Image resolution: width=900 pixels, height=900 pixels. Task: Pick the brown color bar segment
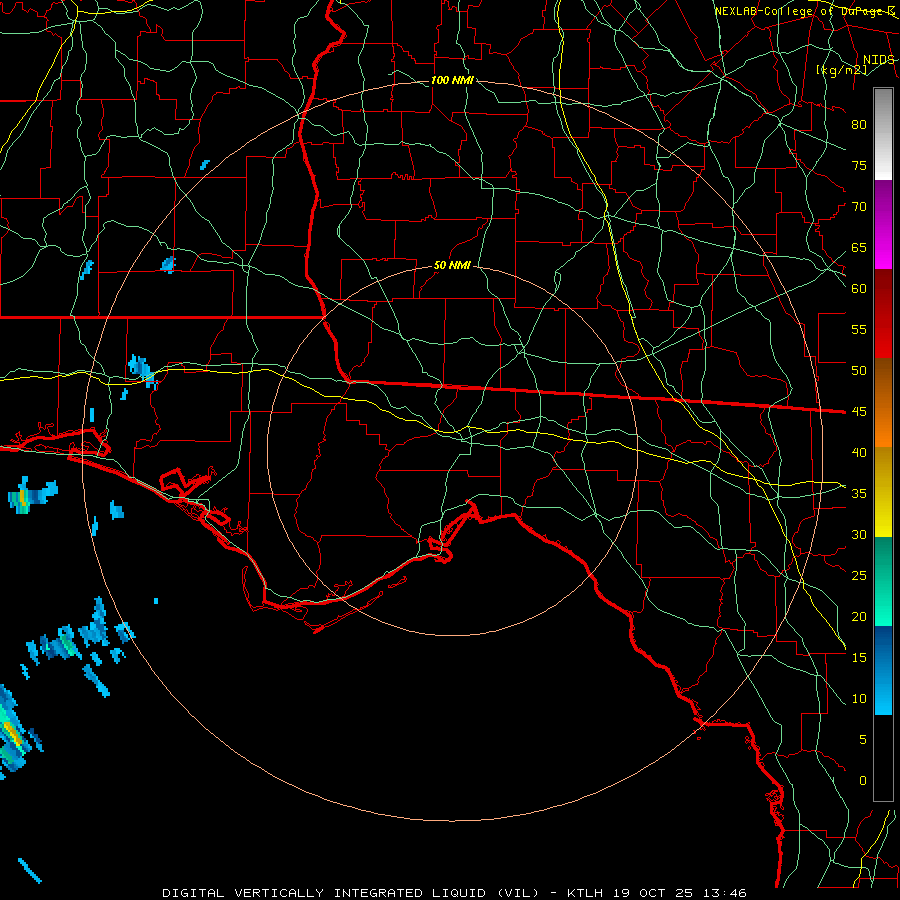pyautogui.click(x=883, y=381)
